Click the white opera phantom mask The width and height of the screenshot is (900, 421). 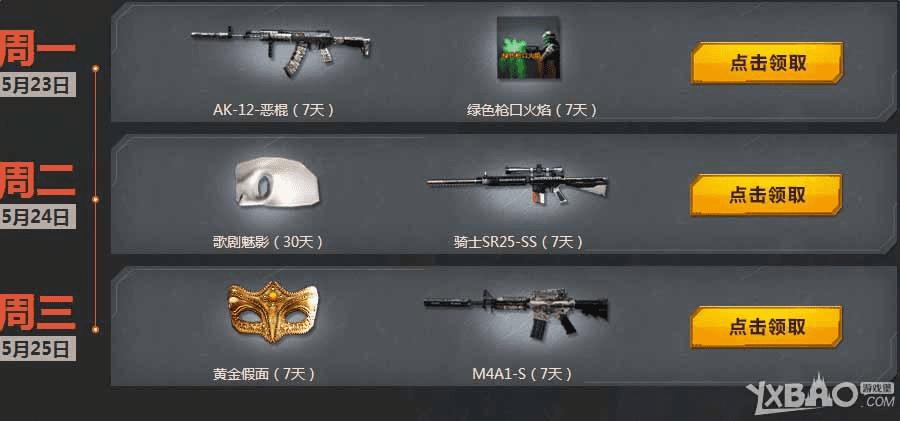277,181
